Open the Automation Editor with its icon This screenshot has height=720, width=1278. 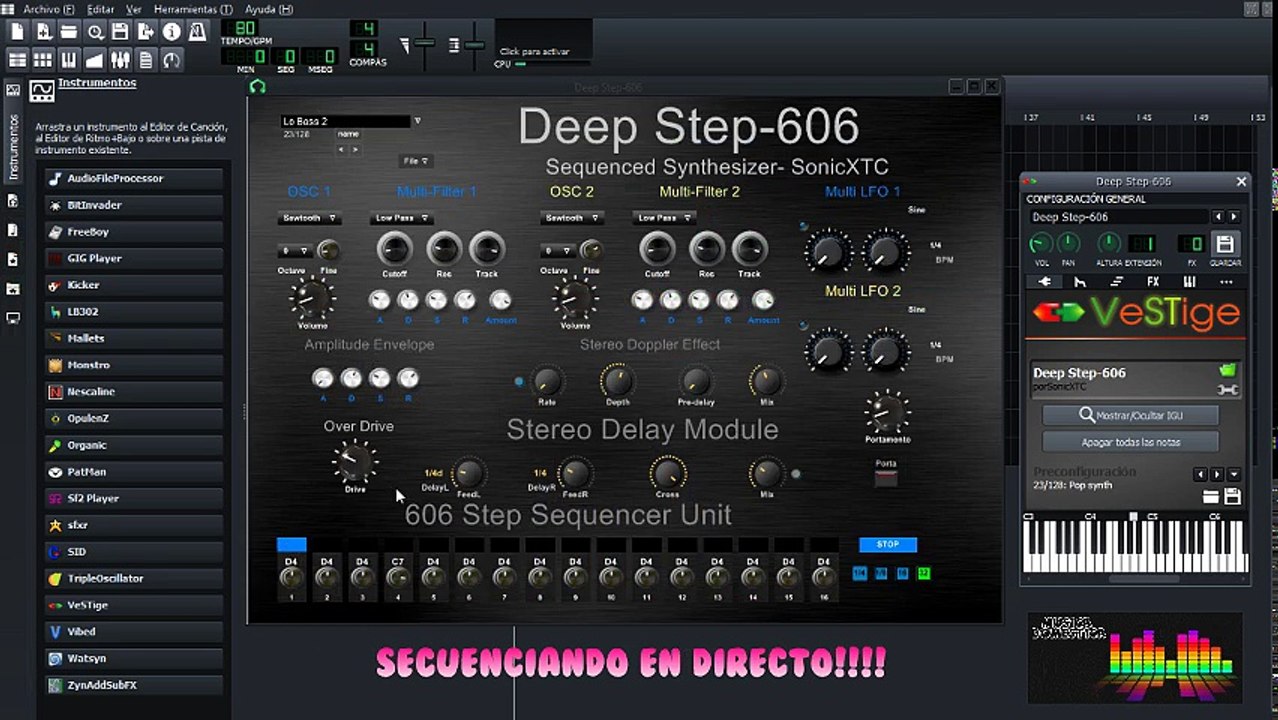coord(95,60)
